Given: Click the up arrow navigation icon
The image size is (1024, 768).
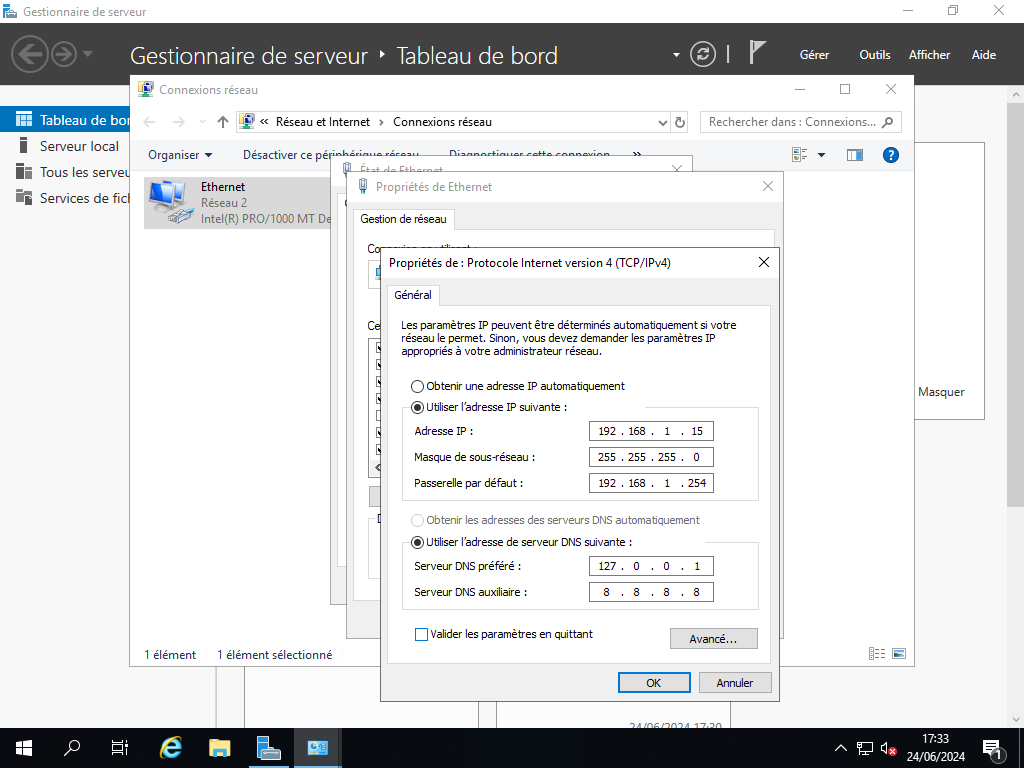Looking at the screenshot, I should coord(223,122).
